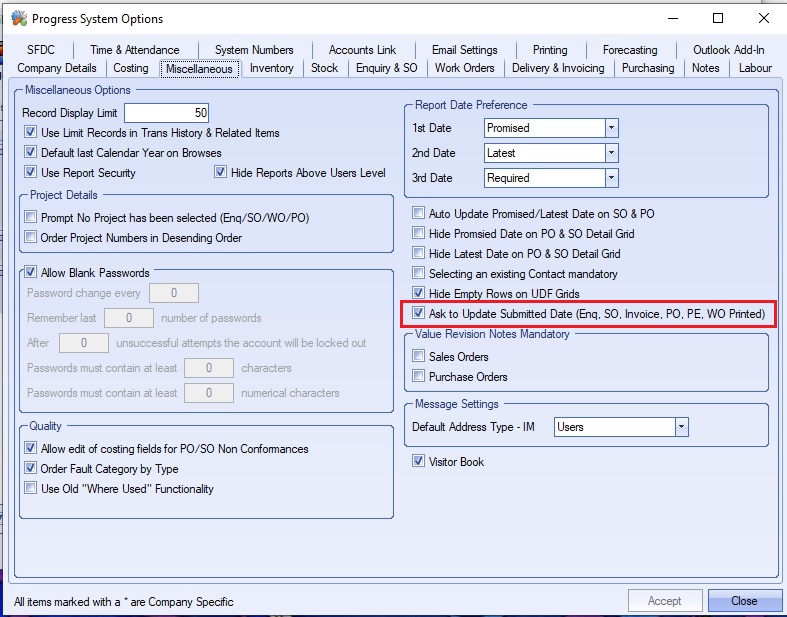Disable Allow Blank Passwords option
787x617 pixels.
click(x=31, y=272)
